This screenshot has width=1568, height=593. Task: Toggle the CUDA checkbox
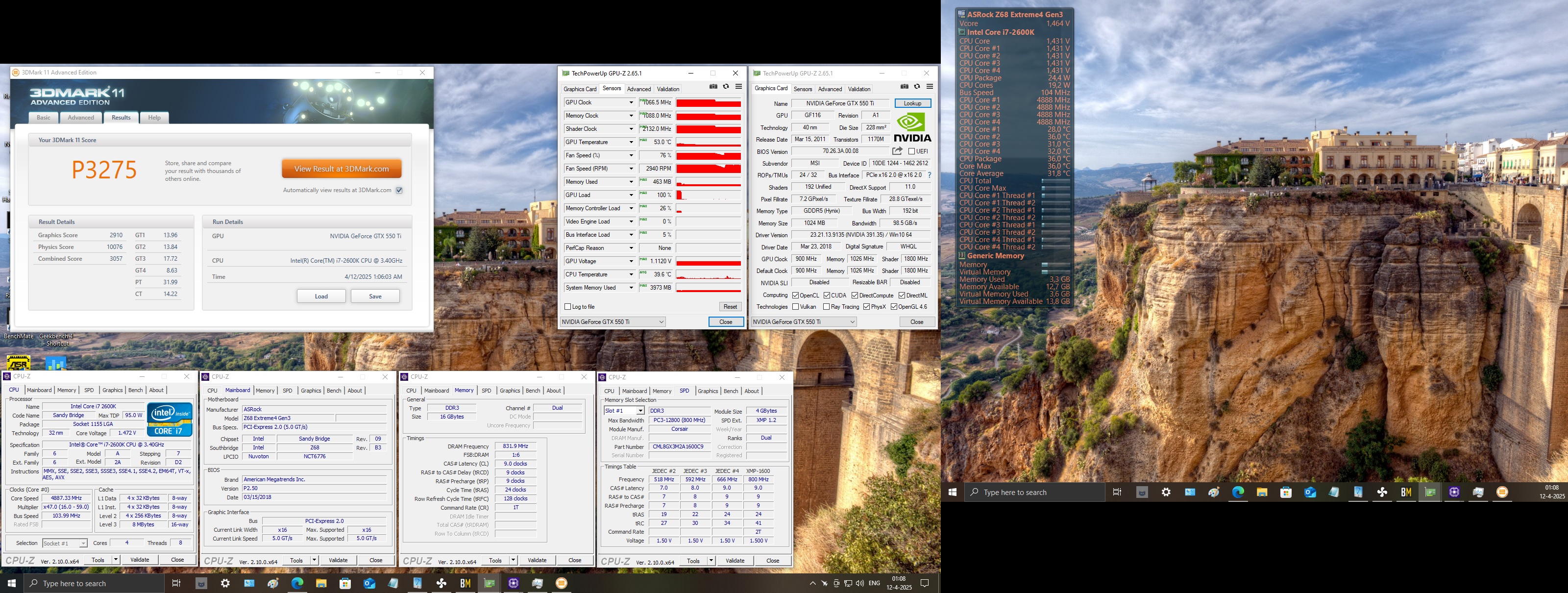[827, 296]
